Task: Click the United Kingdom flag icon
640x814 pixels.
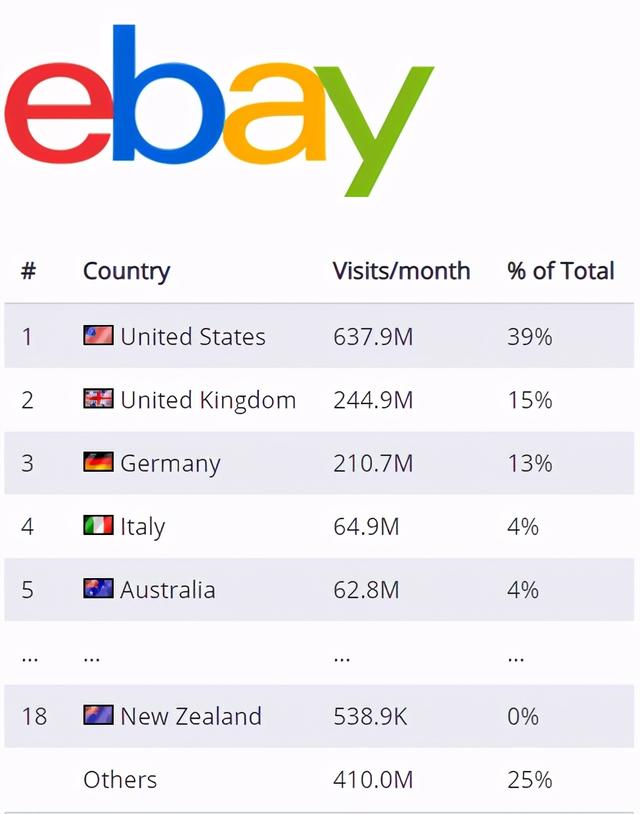Action: (x=98, y=400)
